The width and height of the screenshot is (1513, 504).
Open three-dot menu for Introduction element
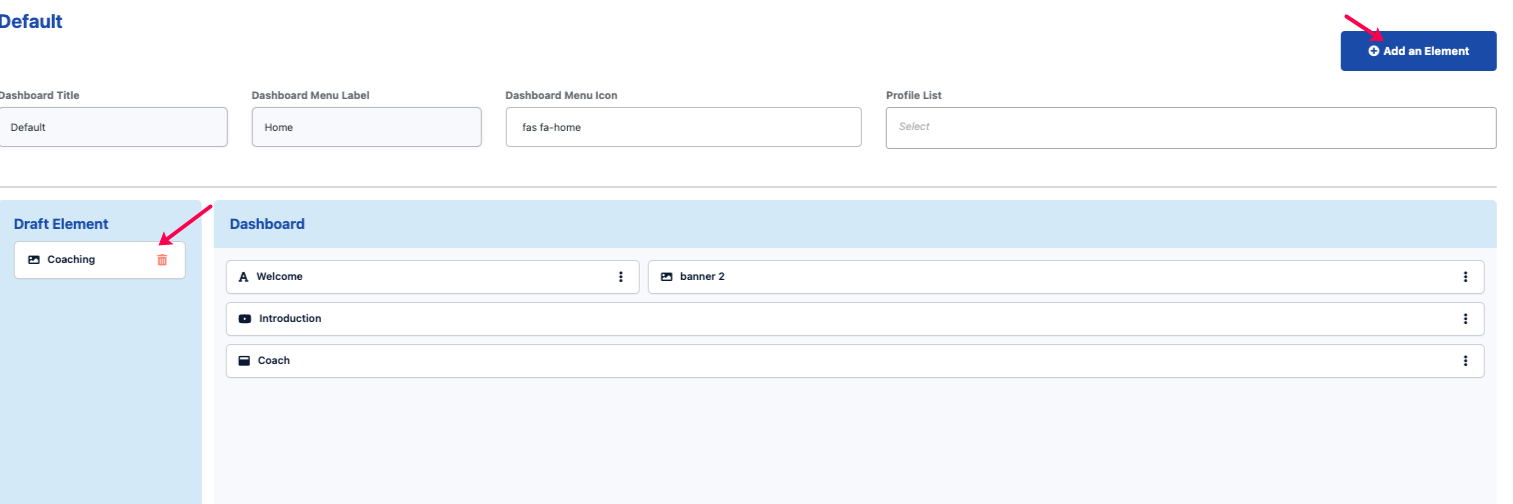click(x=1465, y=319)
